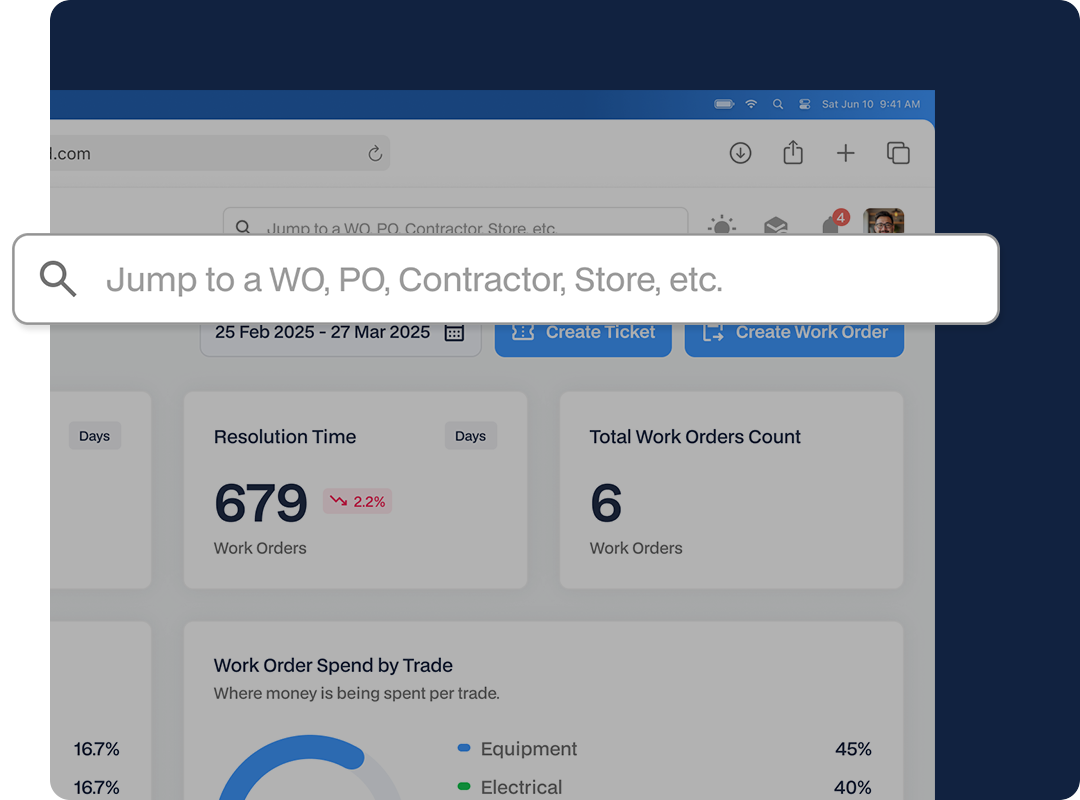1080x800 pixels.
Task: Click the Wi-Fi status menu
Action: pos(751,104)
